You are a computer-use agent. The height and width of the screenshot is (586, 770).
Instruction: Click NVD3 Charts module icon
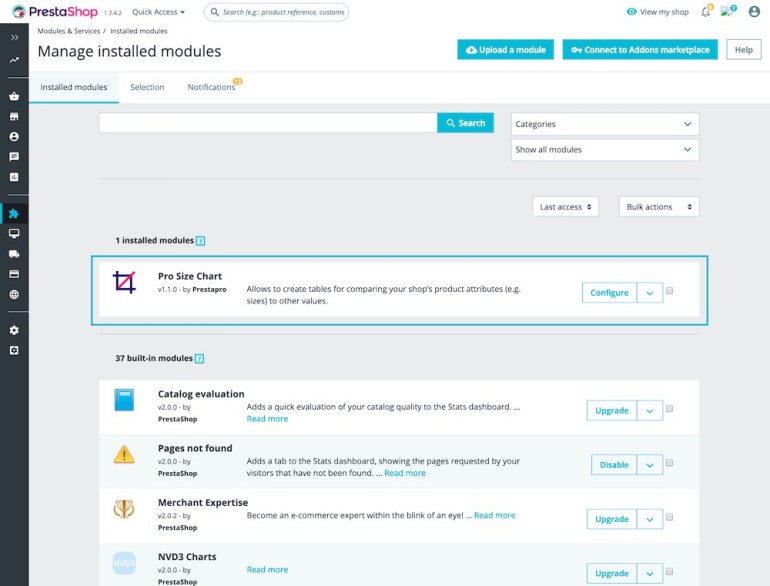124,563
